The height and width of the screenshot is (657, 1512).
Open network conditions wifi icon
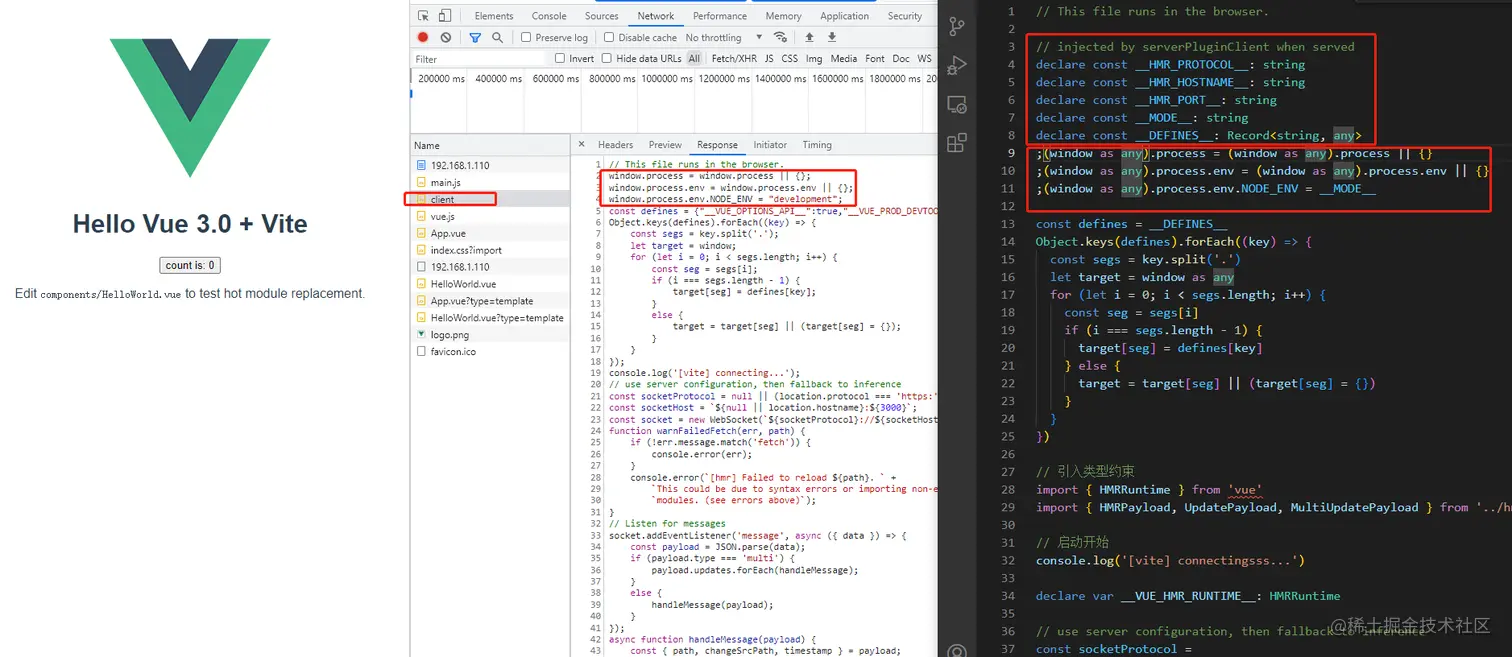780,38
